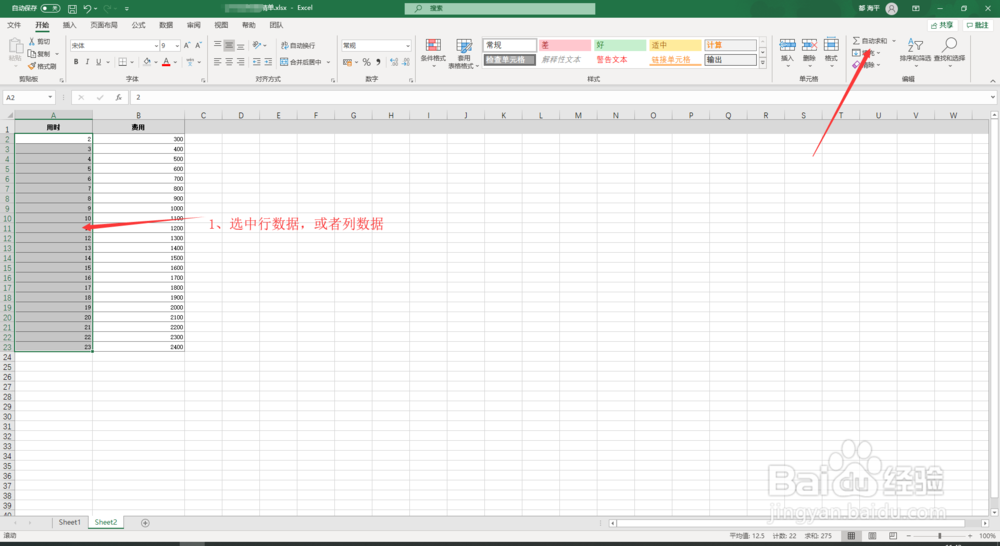Open Sort & Filter (排序和筛选)
Image resolution: width=1000 pixels, height=546 pixels.
pyautogui.click(x=915, y=52)
